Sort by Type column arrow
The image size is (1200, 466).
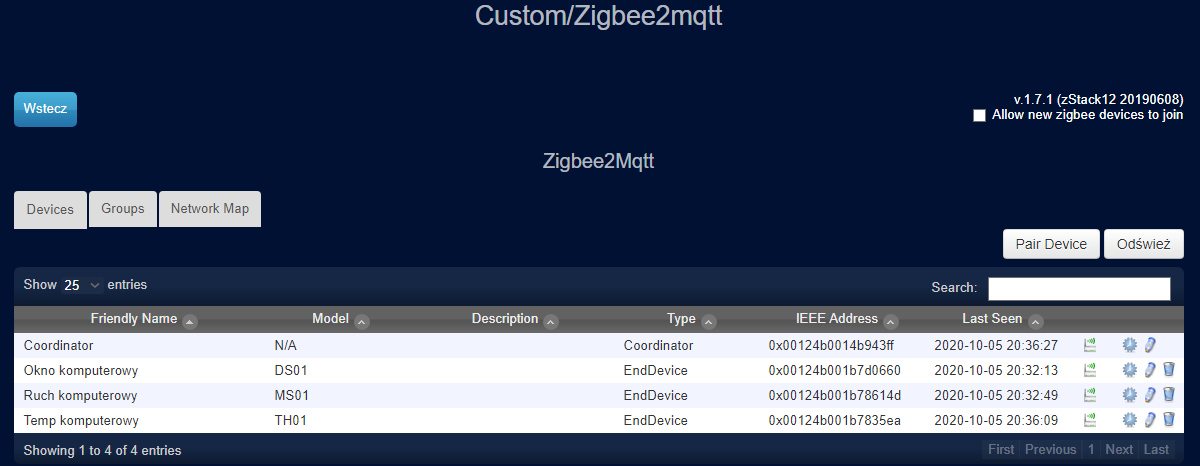pos(709,321)
